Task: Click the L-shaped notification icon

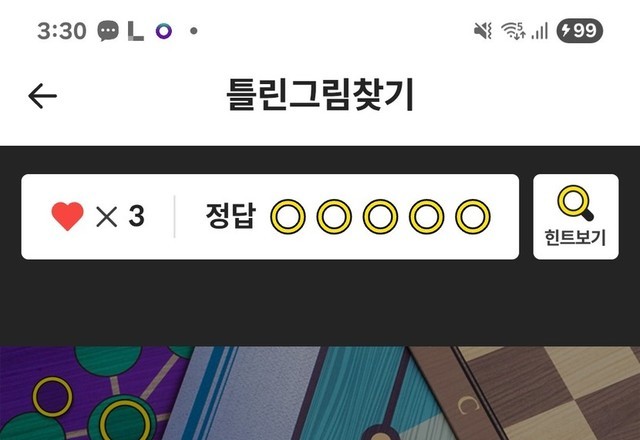Action: pos(136,31)
